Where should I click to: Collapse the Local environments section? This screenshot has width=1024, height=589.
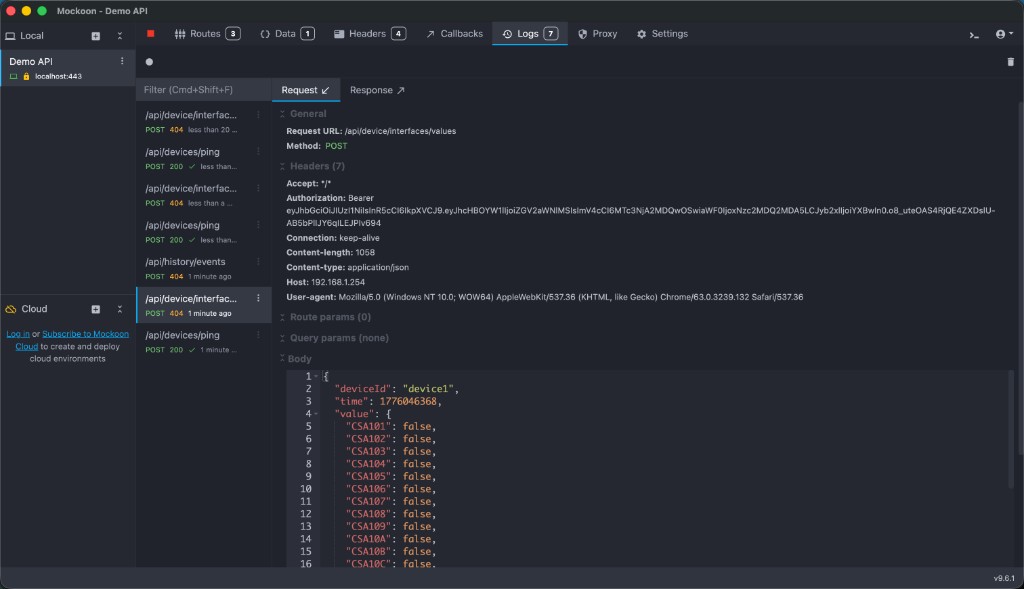click(x=120, y=36)
